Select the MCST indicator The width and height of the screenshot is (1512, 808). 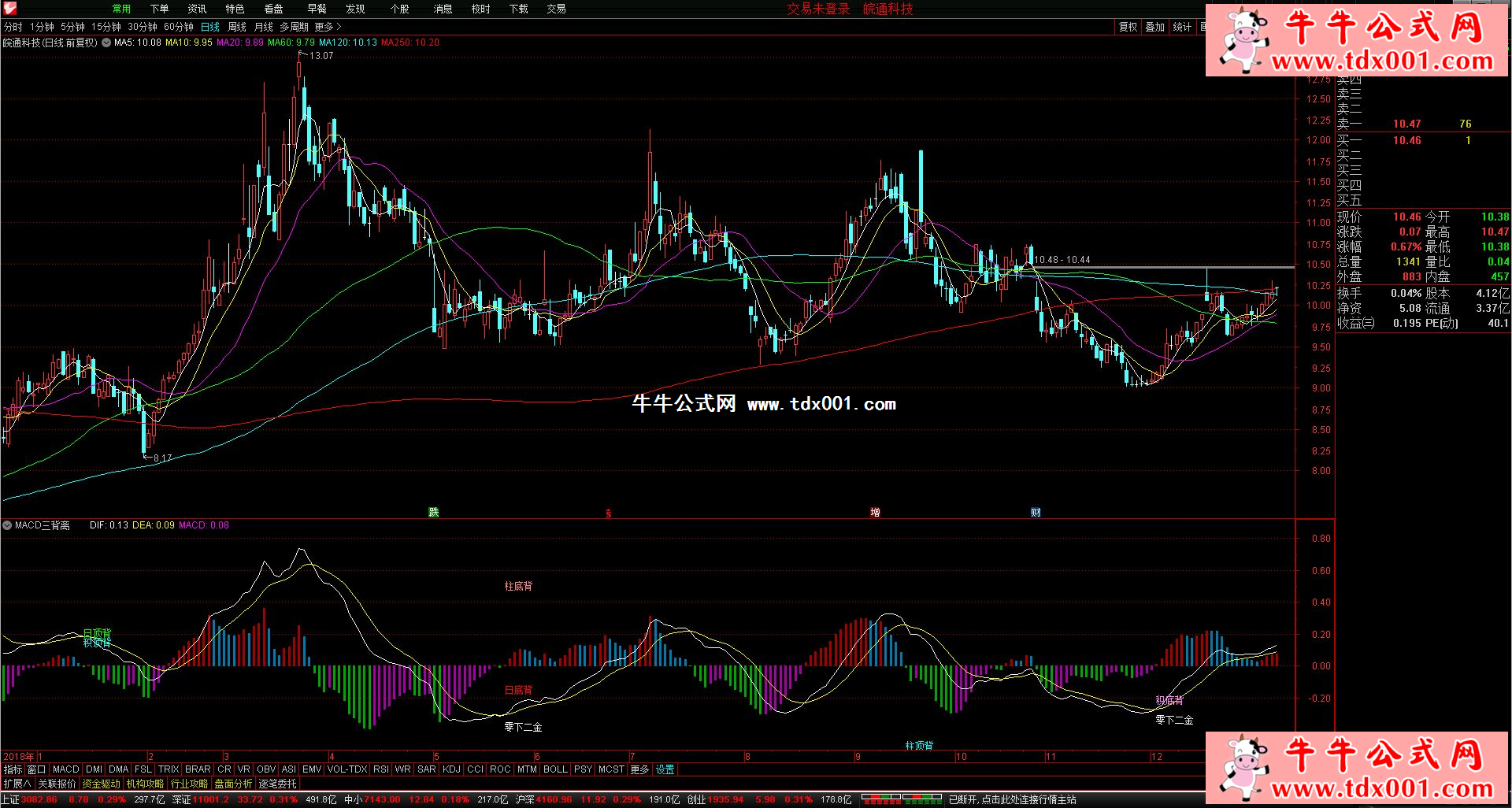tap(611, 769)
